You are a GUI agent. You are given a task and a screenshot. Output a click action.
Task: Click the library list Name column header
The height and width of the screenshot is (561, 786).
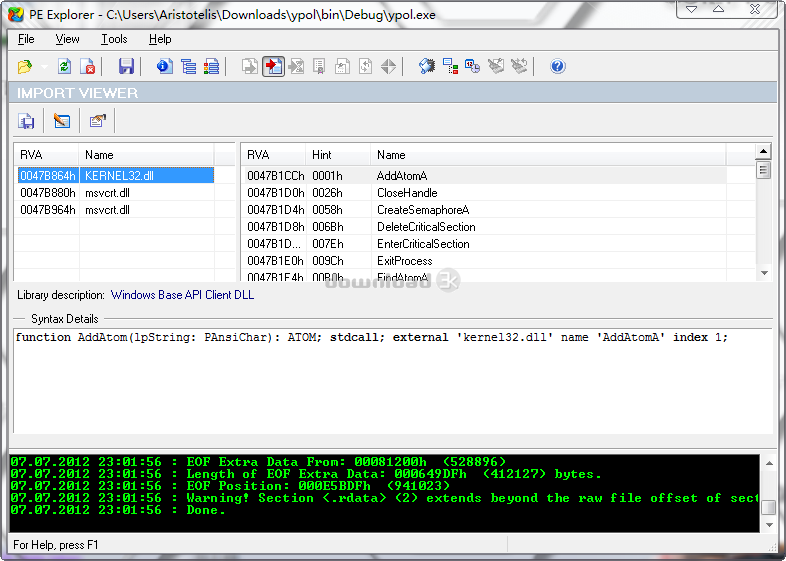(x=146, y=155)
